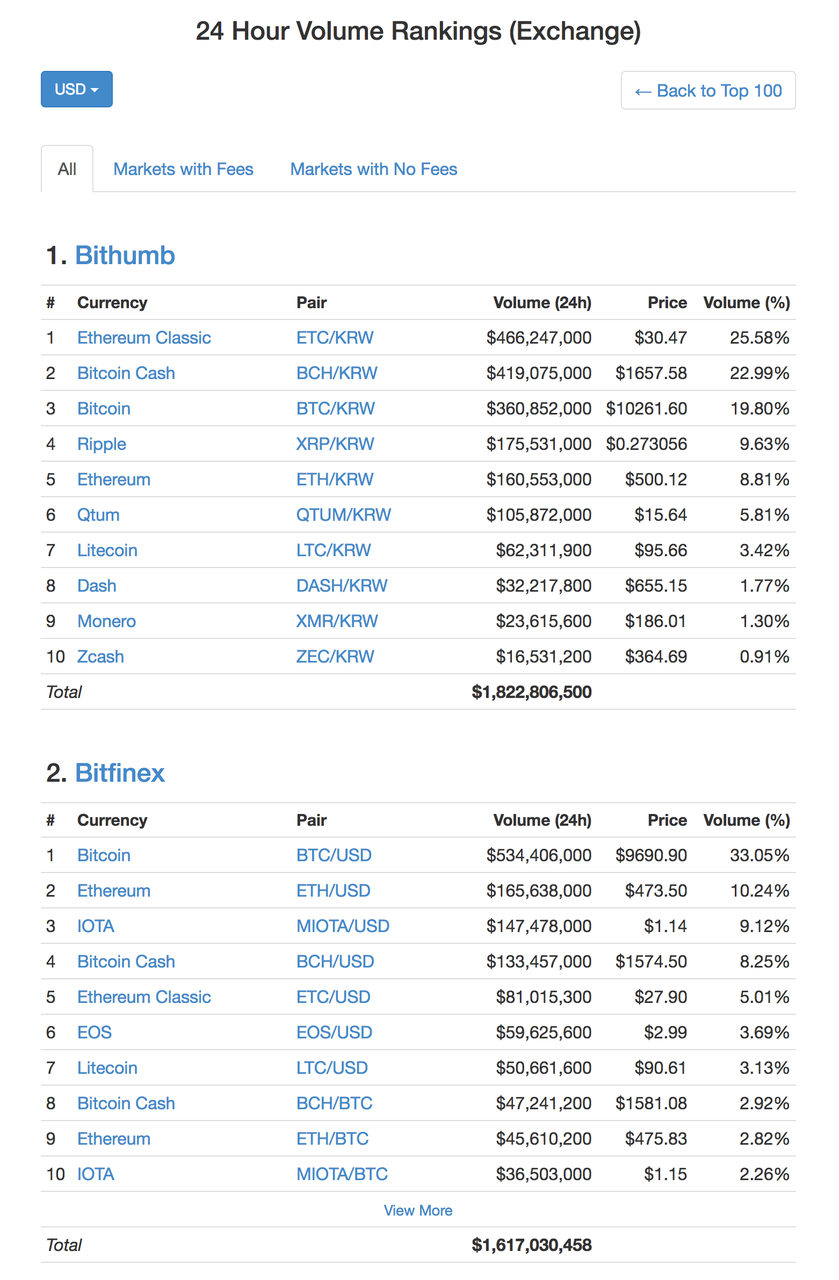Open the ZEC/KRW pair link
Image resolution: width=839 pixels, height=1280 pixels.
click(335, 657)
